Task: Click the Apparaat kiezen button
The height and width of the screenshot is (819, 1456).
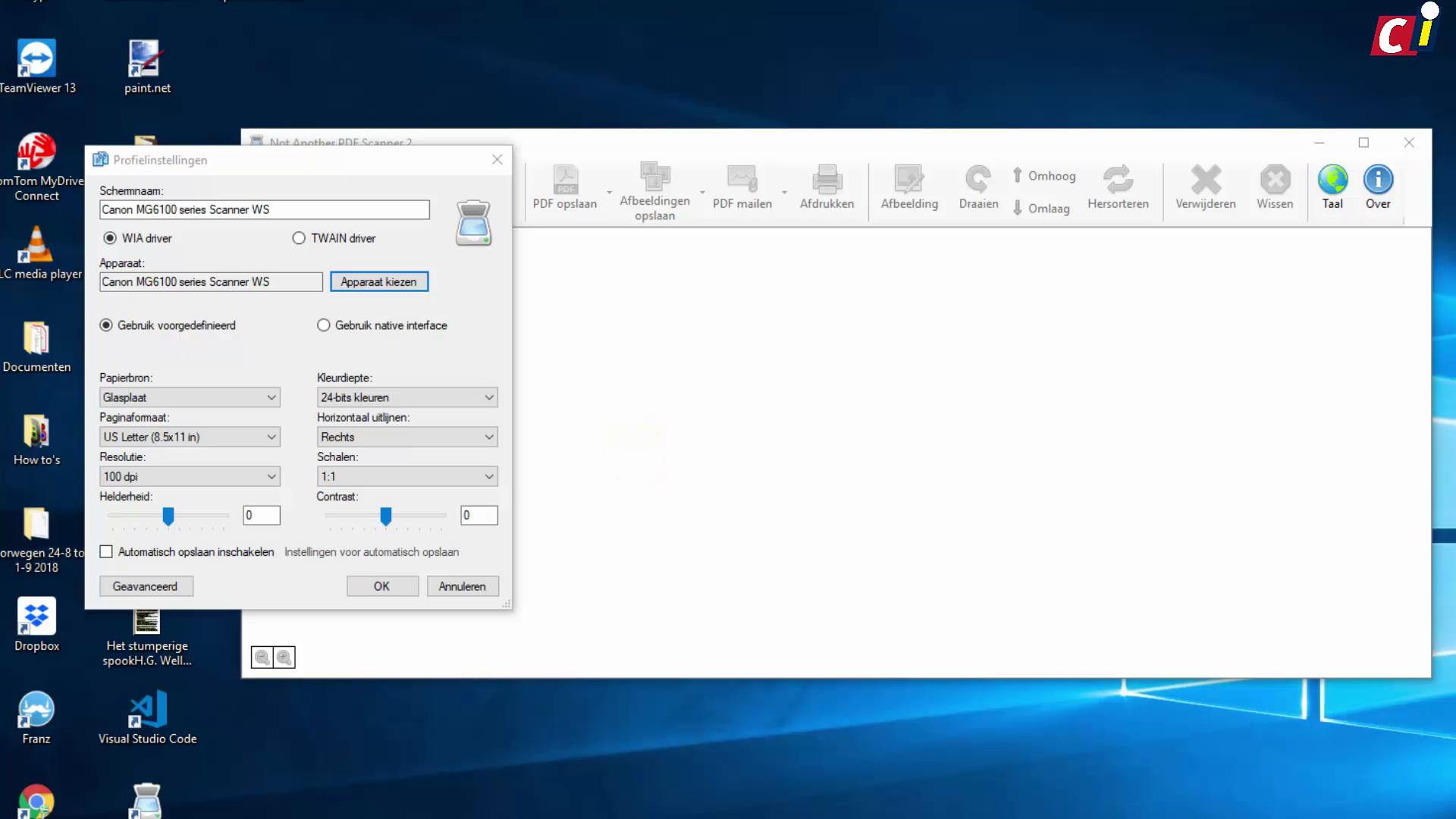Action: 378,282
